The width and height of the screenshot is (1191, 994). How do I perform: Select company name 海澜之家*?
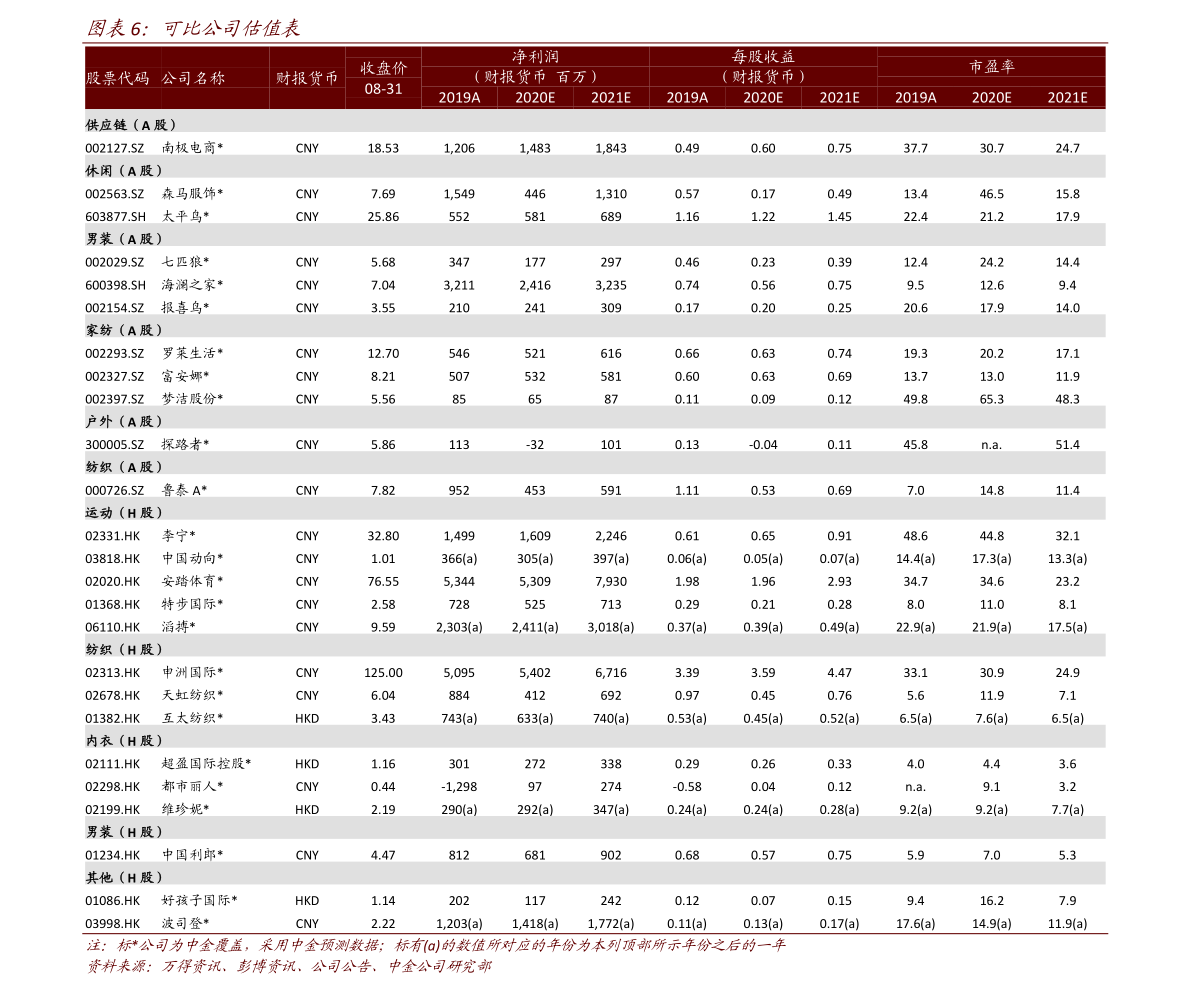[x=192, y=285]
